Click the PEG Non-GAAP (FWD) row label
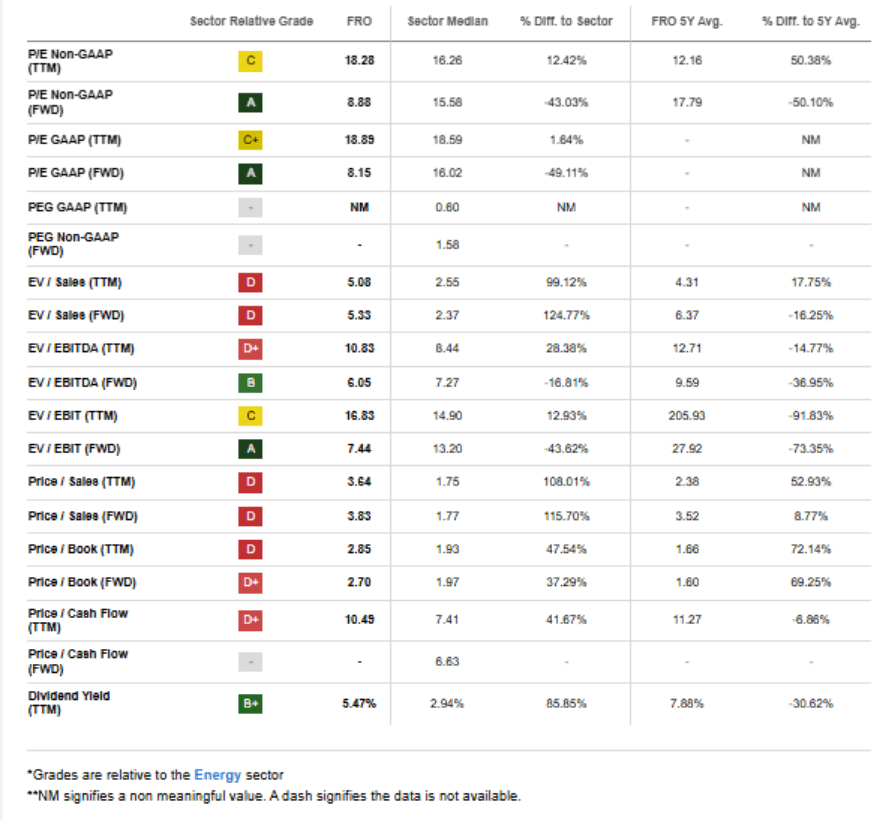883x820 pixels. coord(73,244)
